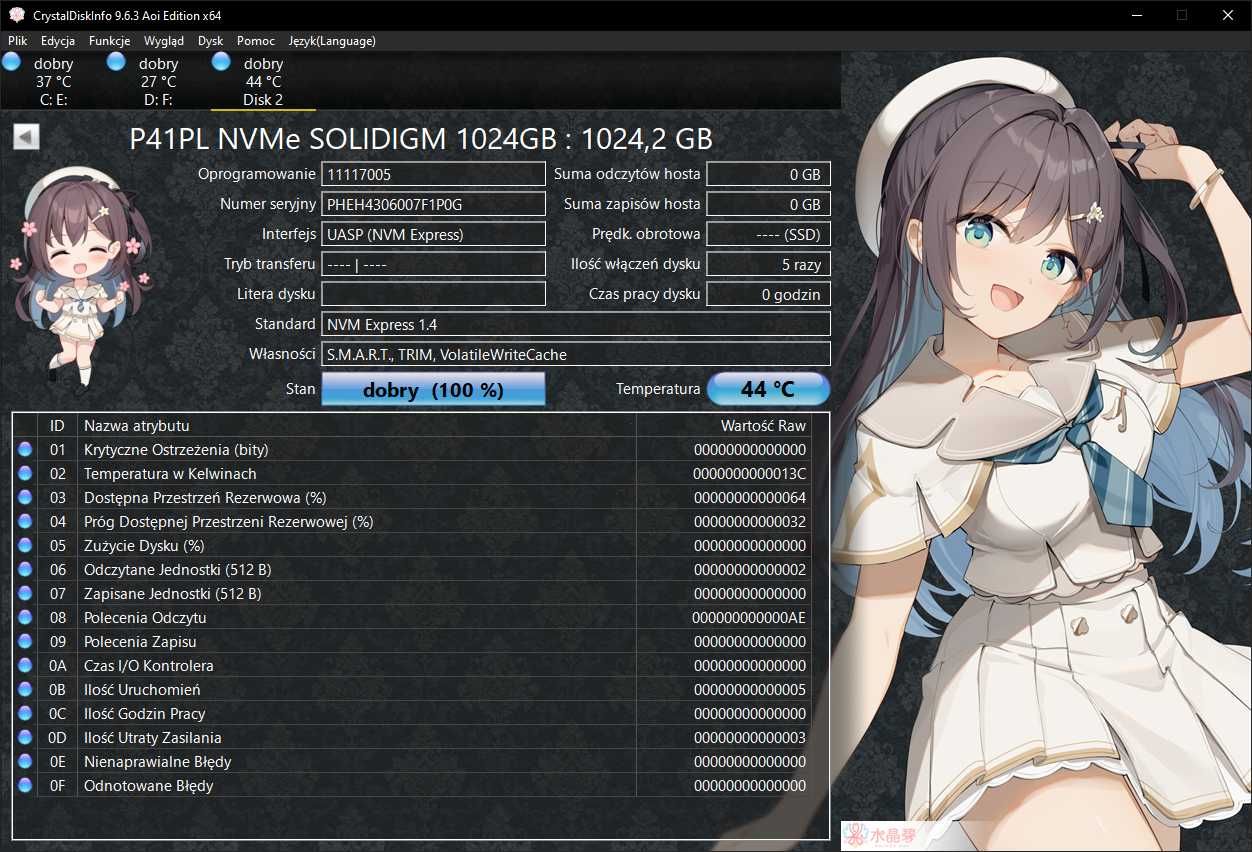Open the Funkcje menu

tap(109, 41)
